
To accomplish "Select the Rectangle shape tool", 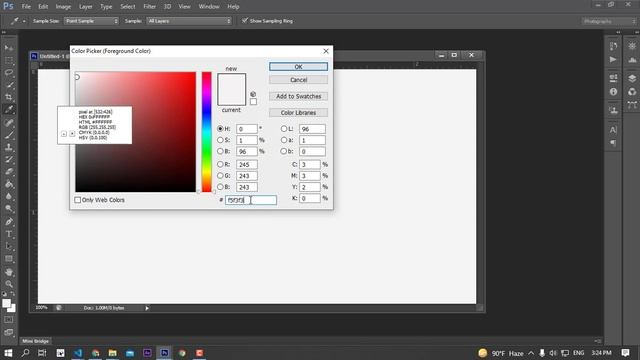I will click(9, 259).
